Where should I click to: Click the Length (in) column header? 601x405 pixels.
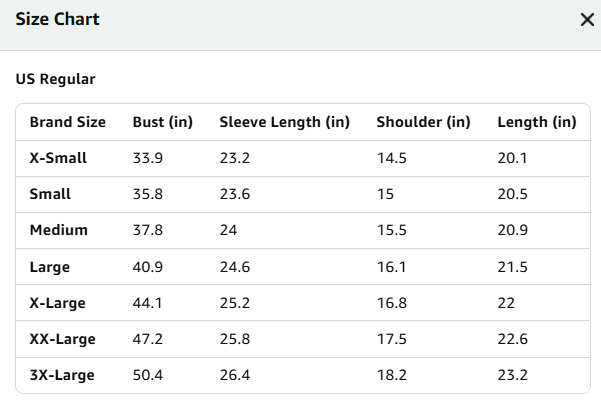pyautogui.click(x=537, y=122)
